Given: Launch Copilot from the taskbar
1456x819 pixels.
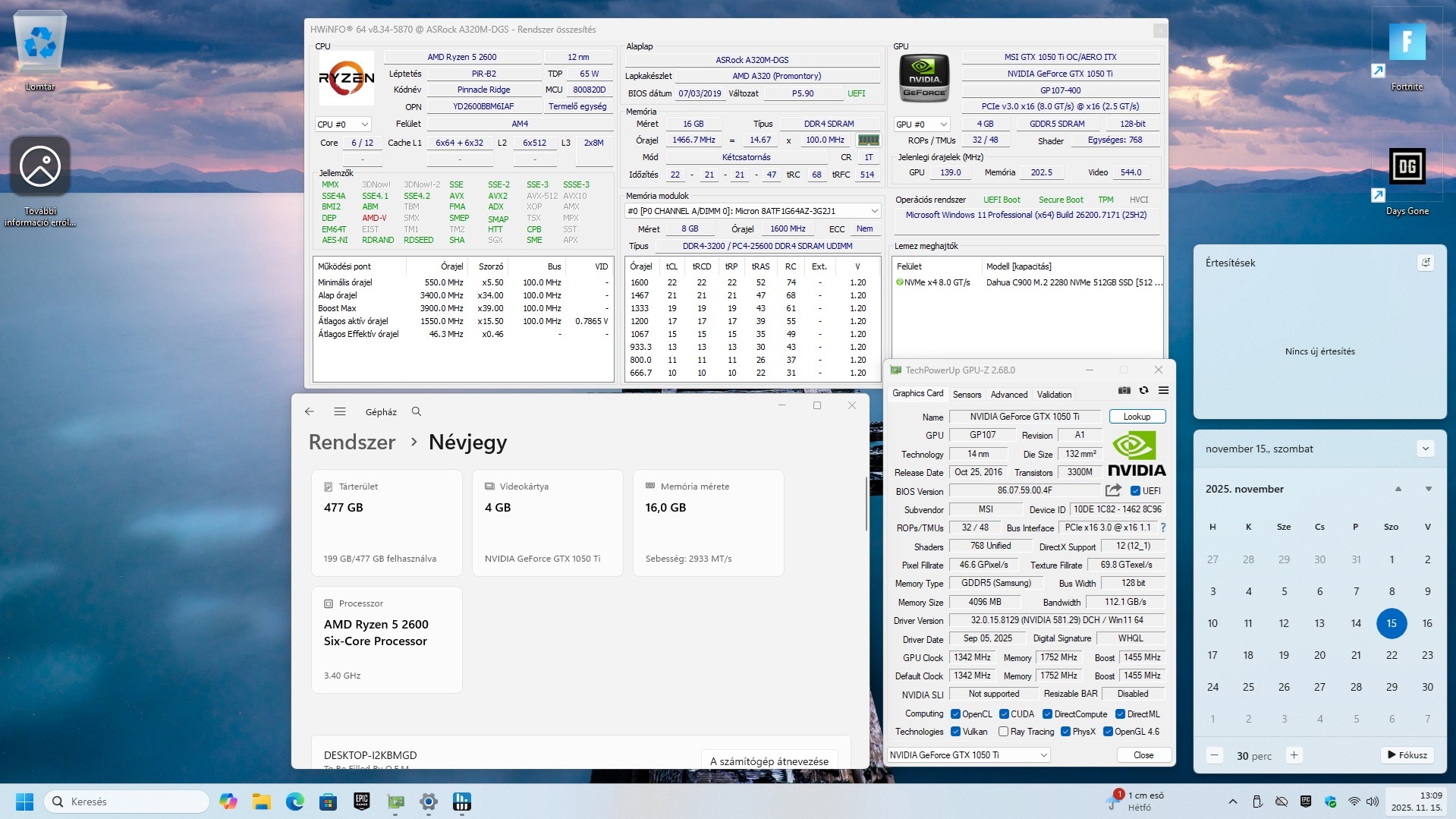Looking at the screenshot, I should [228, 802].
